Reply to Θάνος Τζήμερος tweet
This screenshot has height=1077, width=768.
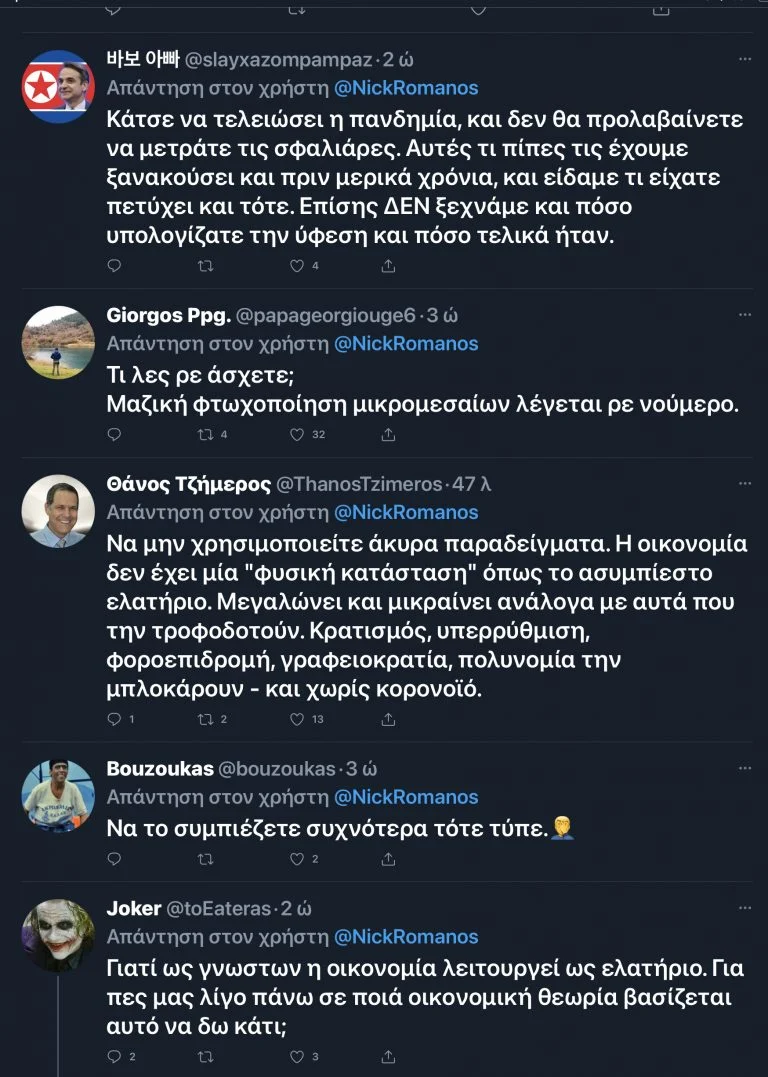point(114,719)
